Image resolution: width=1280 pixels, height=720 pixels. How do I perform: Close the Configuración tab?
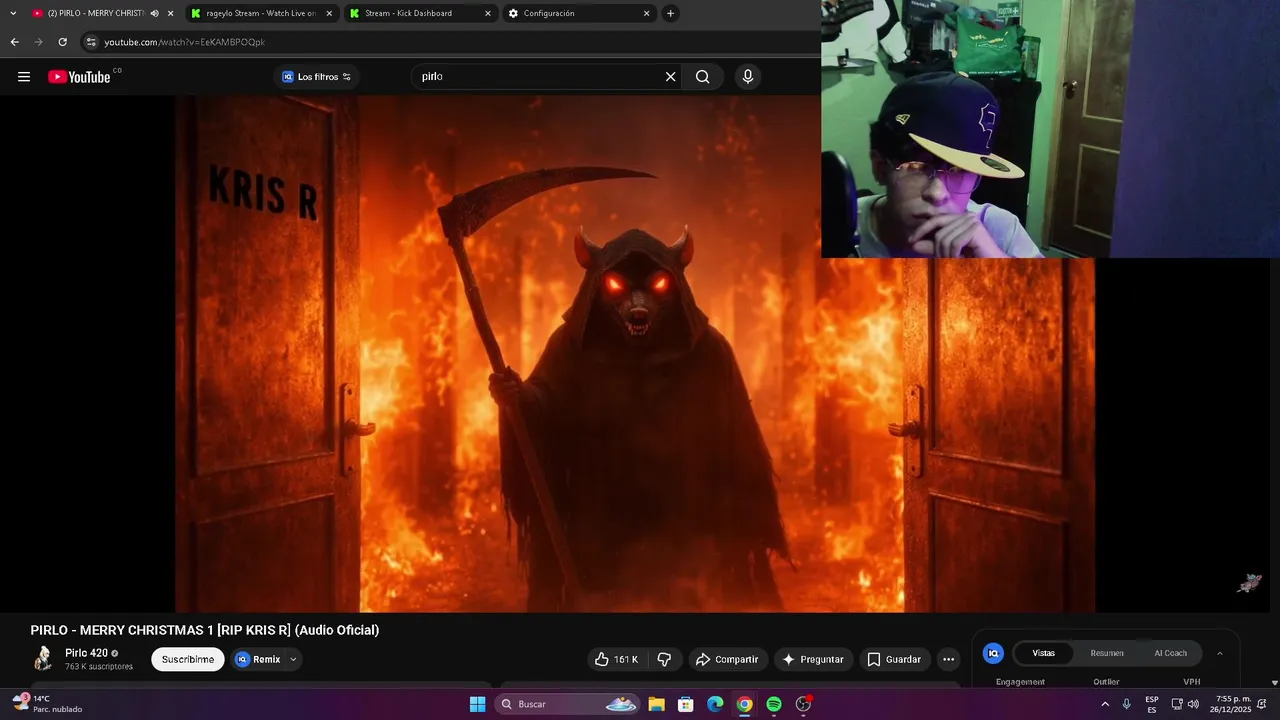[x=646, y=13]
